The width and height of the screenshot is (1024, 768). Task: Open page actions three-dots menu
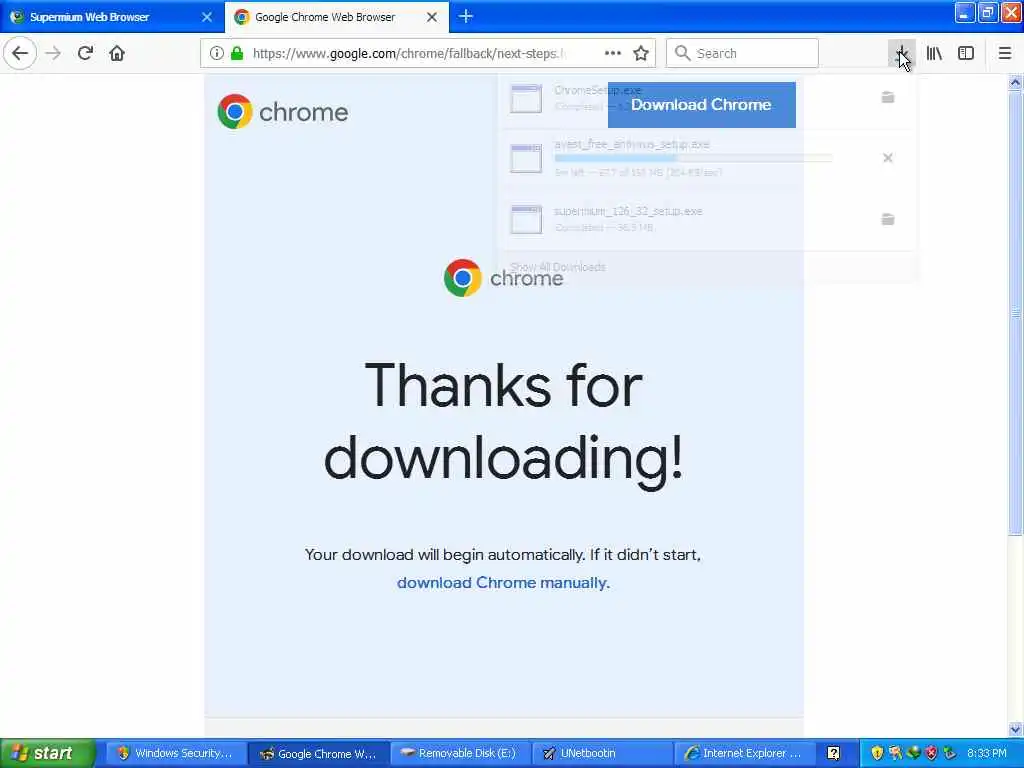[x=613, y=53]
